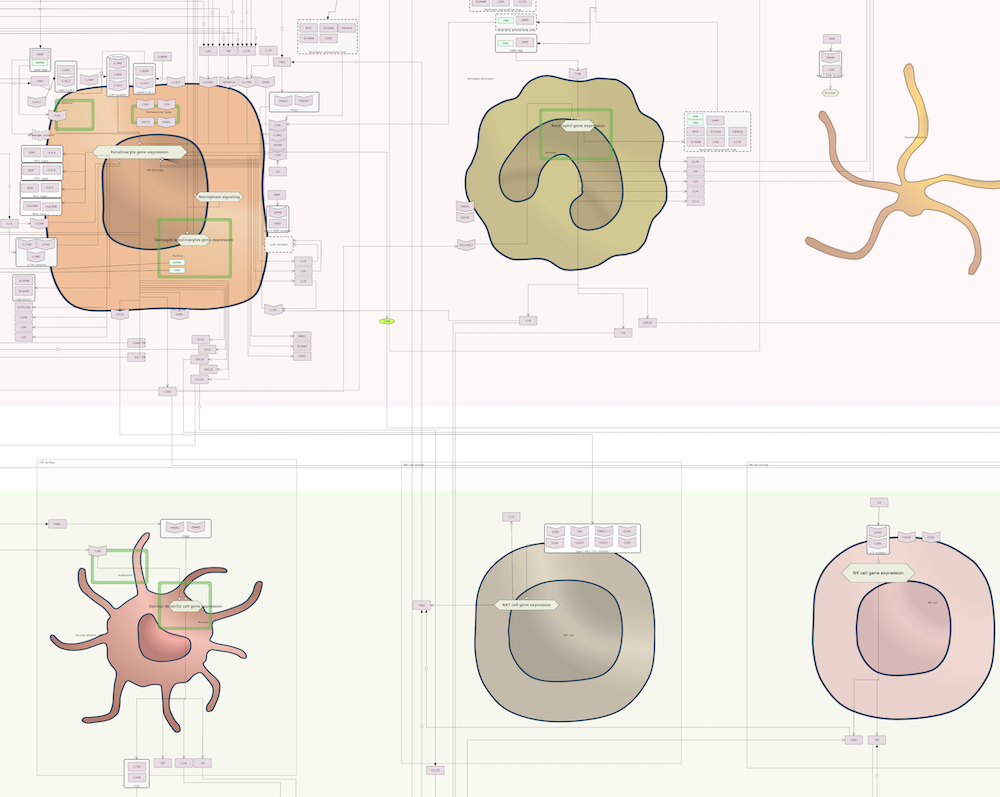Click Damaged keratinocytes gene expression label

[195, 240]
